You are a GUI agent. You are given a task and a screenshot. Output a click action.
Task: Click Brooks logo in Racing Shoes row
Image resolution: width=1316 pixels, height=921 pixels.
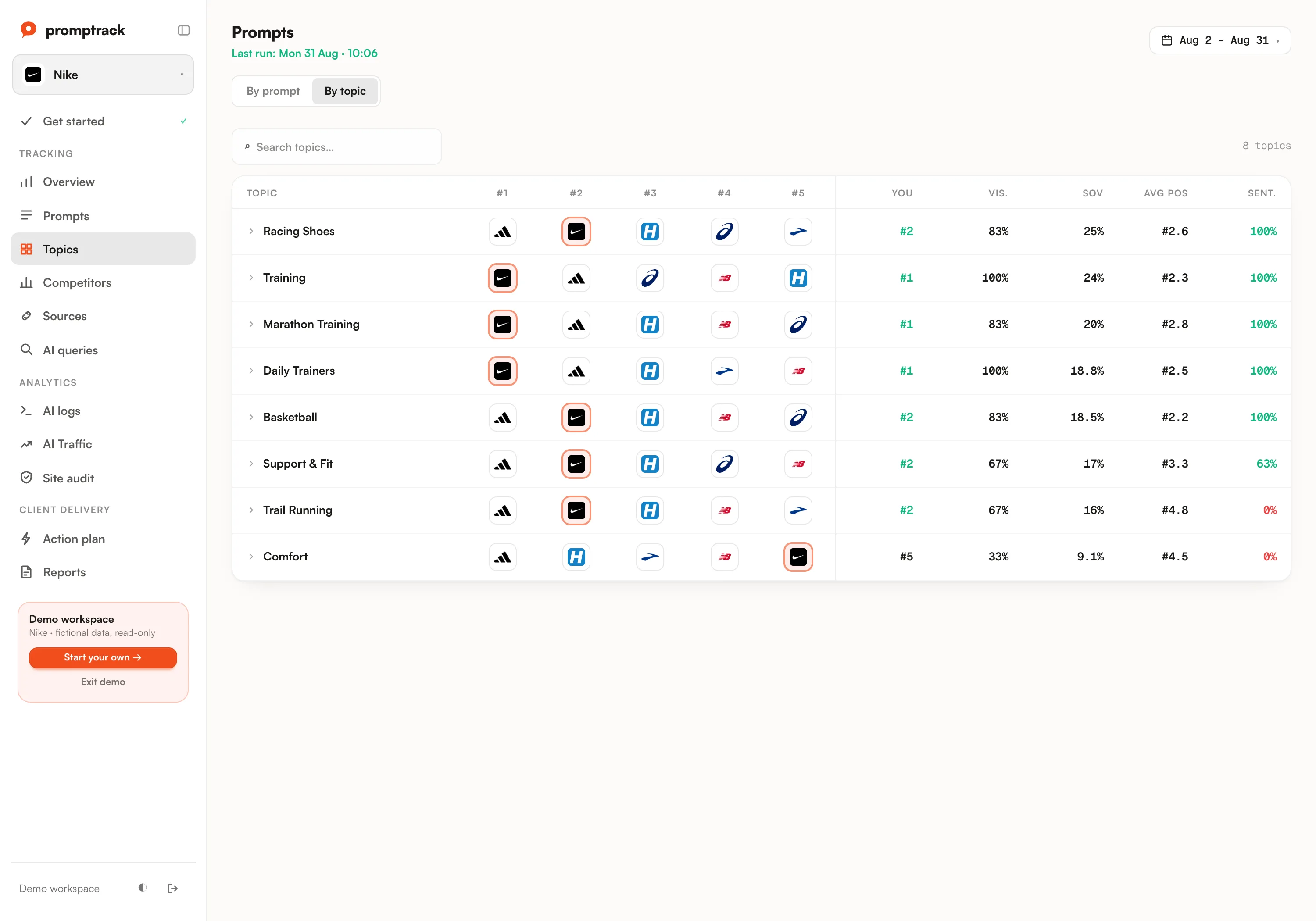pos(798,232)
